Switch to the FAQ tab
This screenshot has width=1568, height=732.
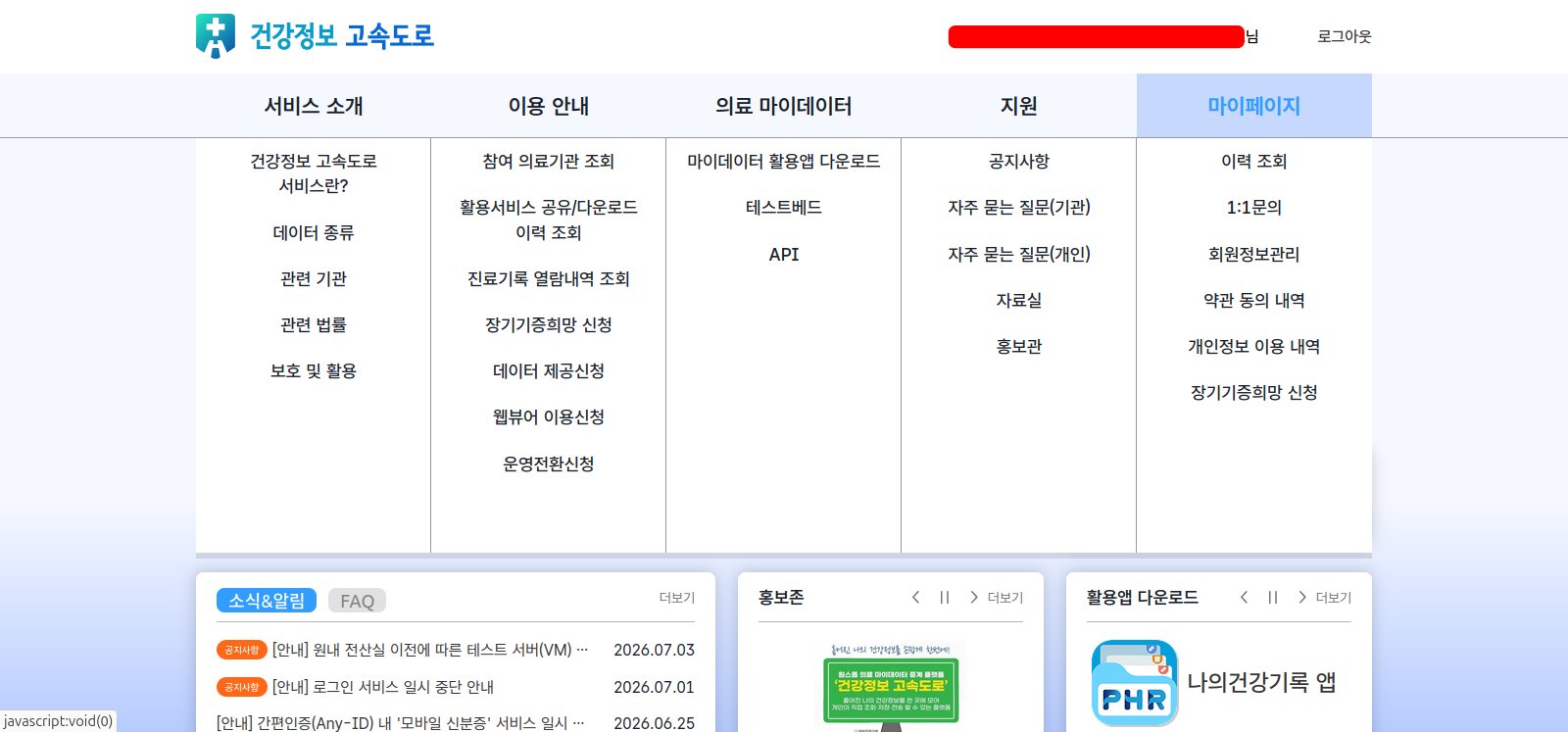tap(357, 601)
